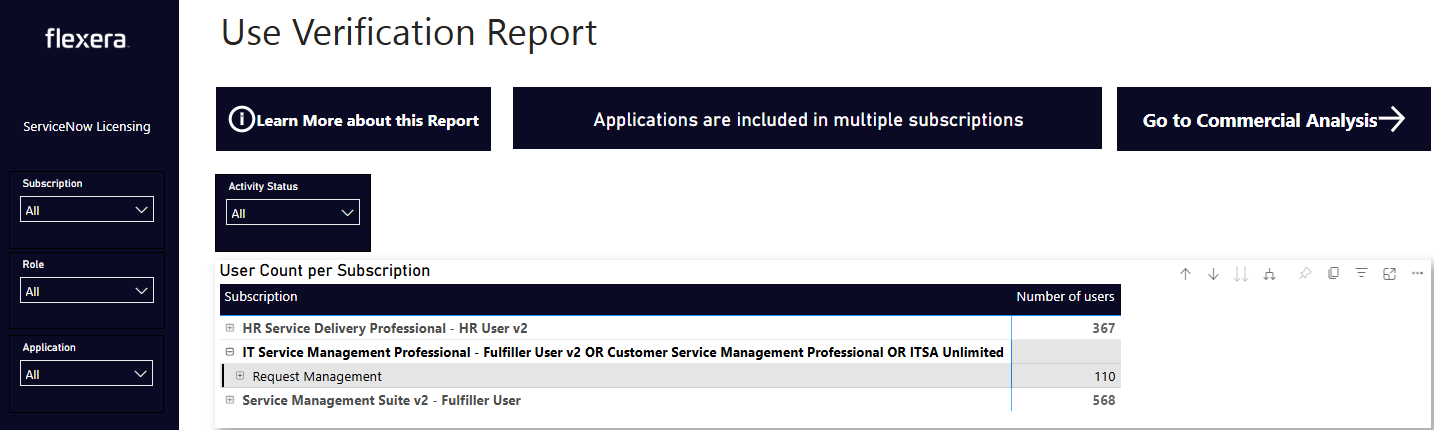Enter focus mode for the table
This screenshot has width=1434, height=430.
click(x=1389, y=274)
